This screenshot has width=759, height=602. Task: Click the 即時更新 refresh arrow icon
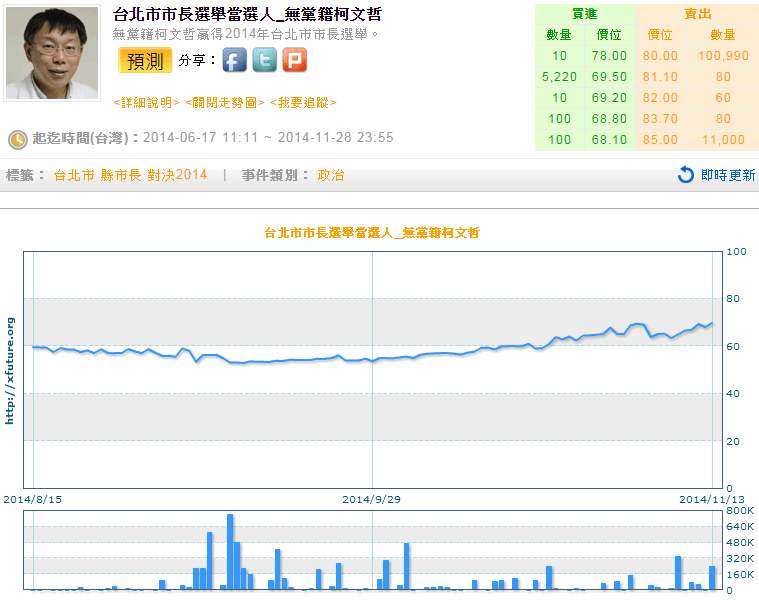(x=685, y=175)
